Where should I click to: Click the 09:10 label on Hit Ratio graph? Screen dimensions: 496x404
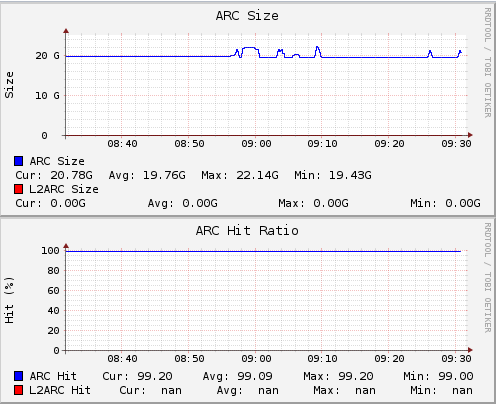[x=322, y=359]
